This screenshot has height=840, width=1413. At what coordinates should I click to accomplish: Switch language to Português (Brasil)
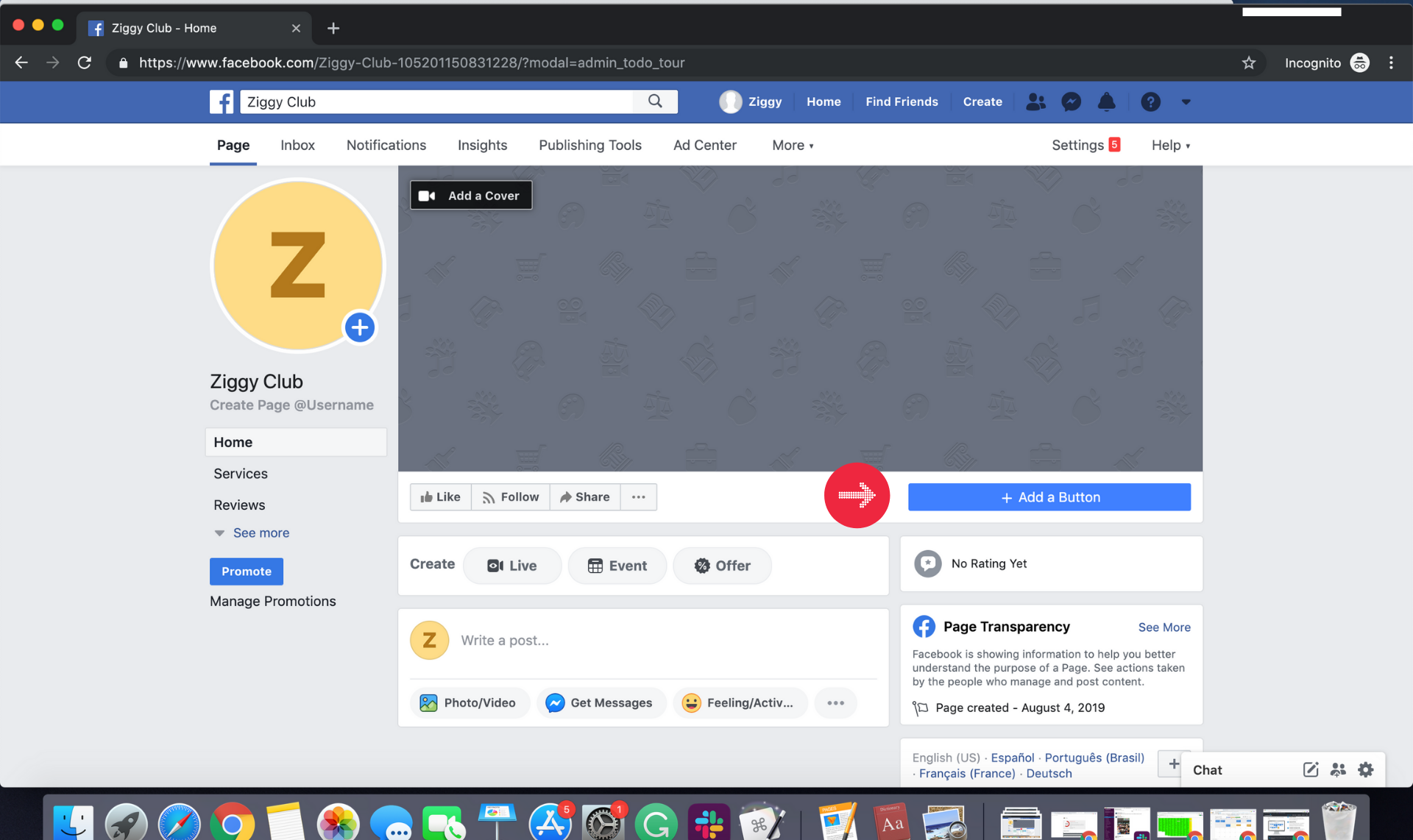point(1094,758)
